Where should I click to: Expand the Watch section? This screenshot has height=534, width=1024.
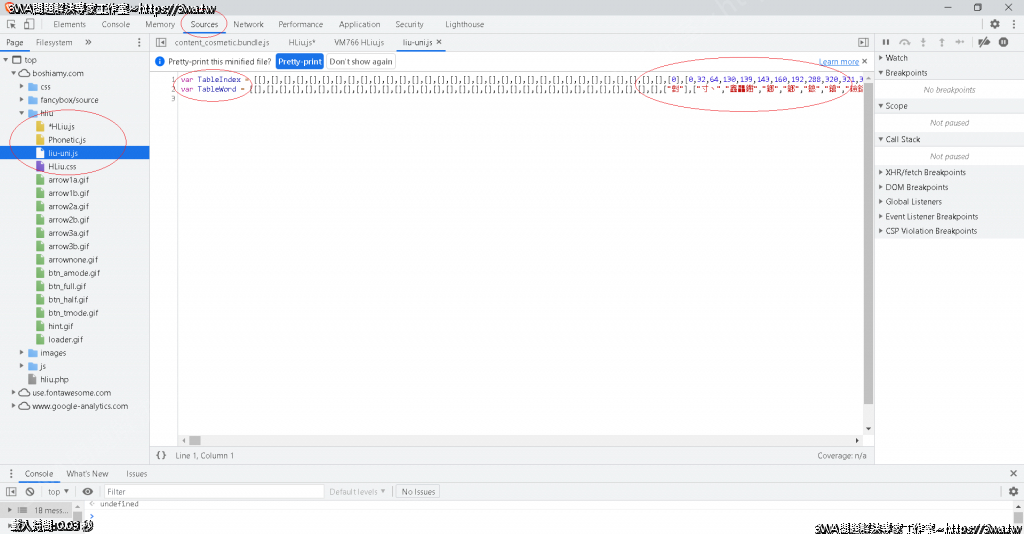click(896, 58)
